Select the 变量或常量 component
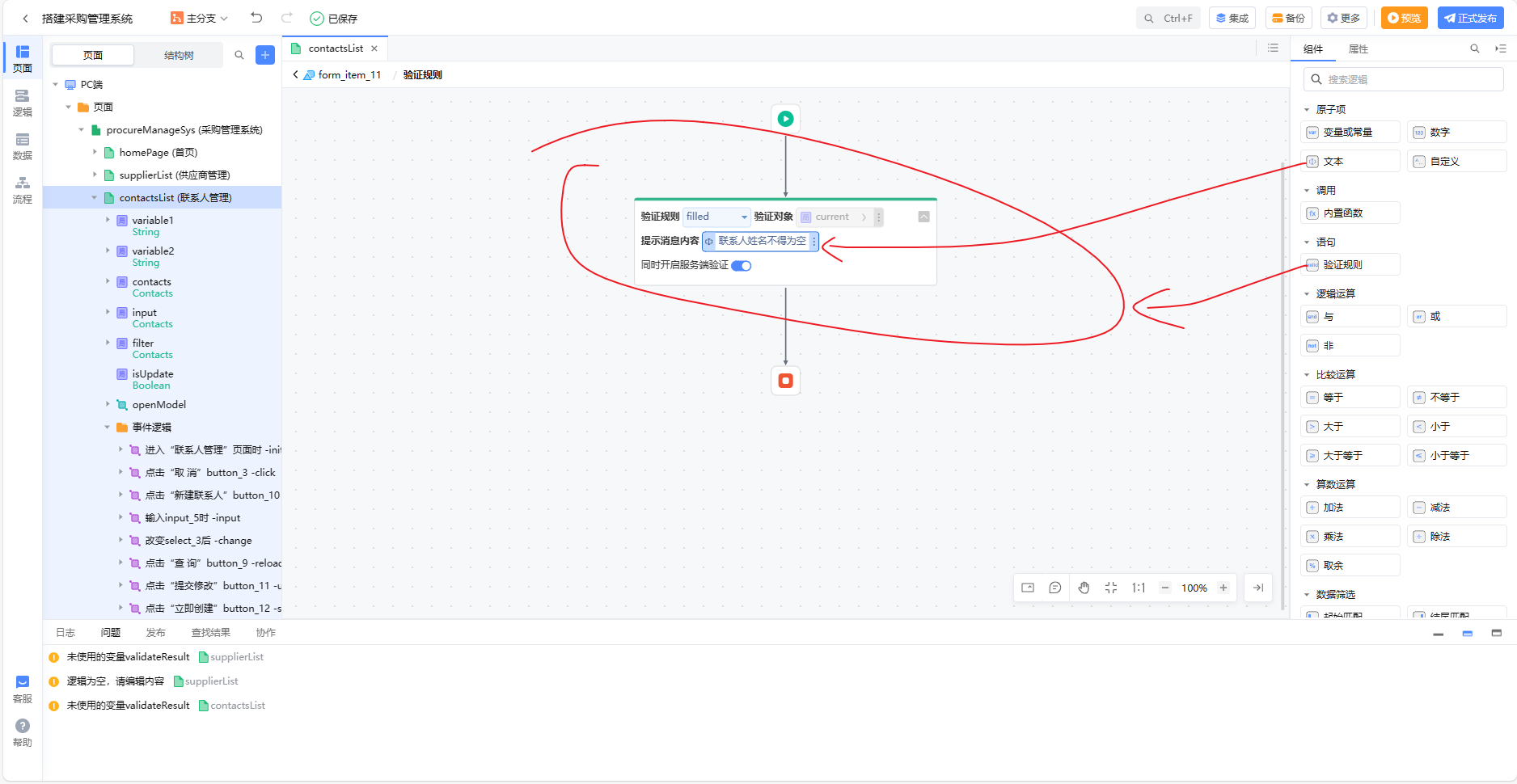The image size is (1517, 784). [x=1350, y=133]
